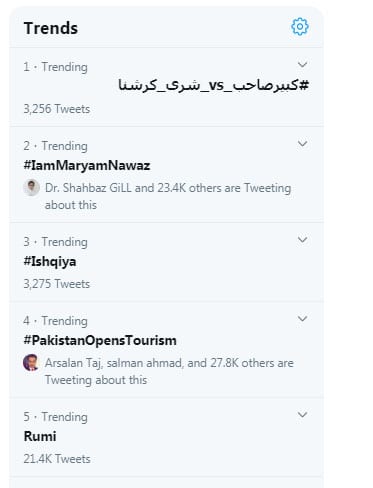Viewport: 373px width, 488px height.
Task: Show options chevron for Rumi trend
Action: pyautogui.click(x=302, y=415)
